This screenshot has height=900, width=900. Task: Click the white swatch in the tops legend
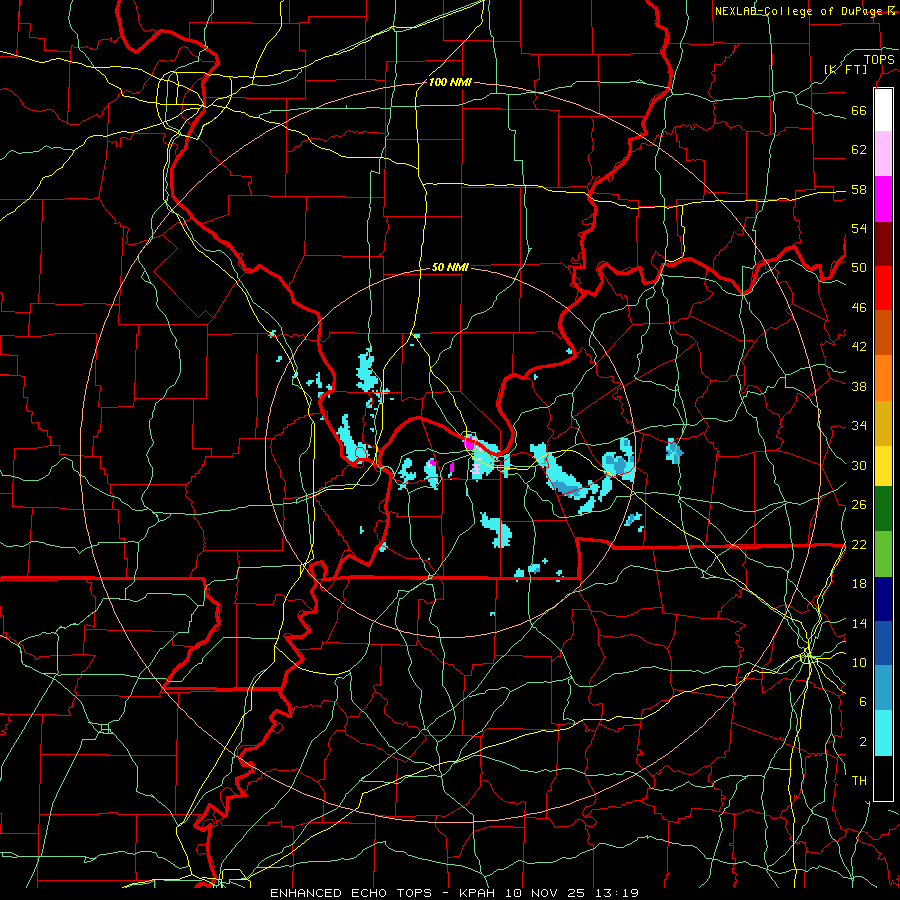(883, 110)
